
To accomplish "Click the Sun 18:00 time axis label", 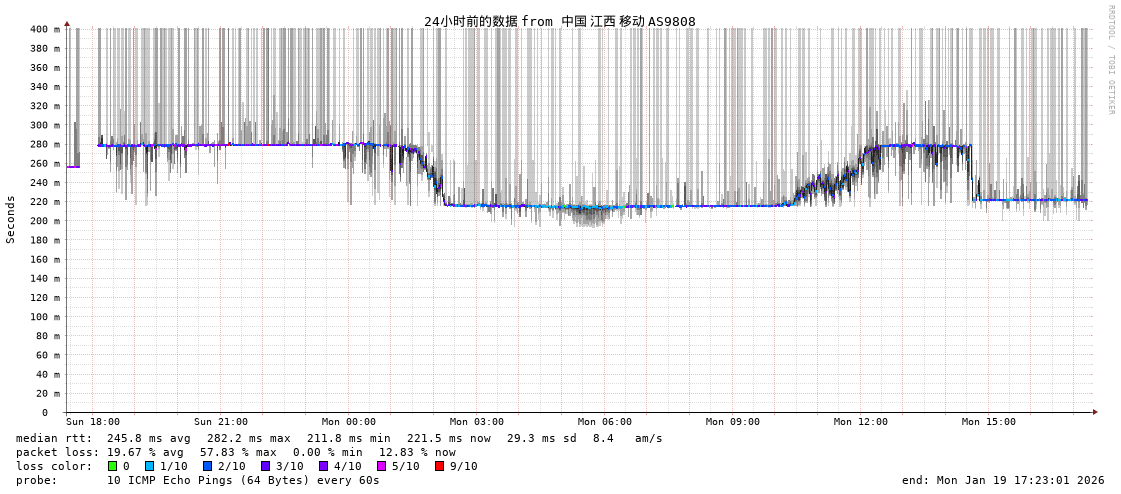I will coord(93,422).
